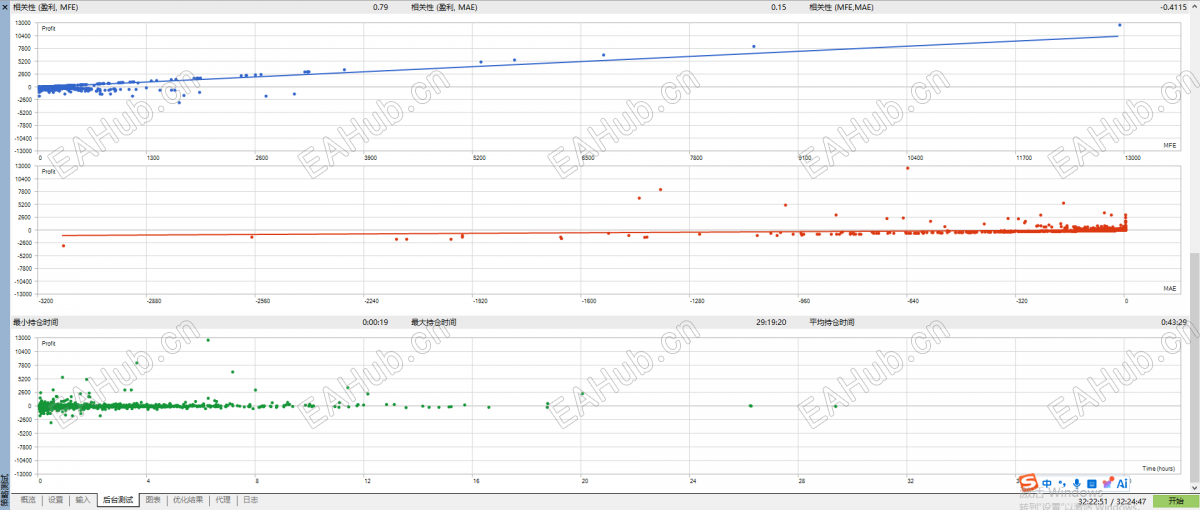Image resolution: width=1200 pixels, height=510 pixels.
Task: Click the average holding time 0:43:29
Action: point(1173,323)
